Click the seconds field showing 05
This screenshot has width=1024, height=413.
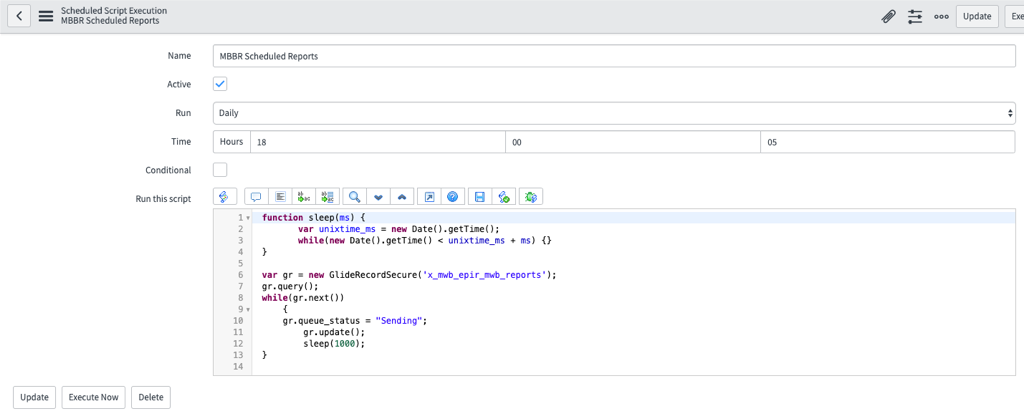[x=888, y=142]
